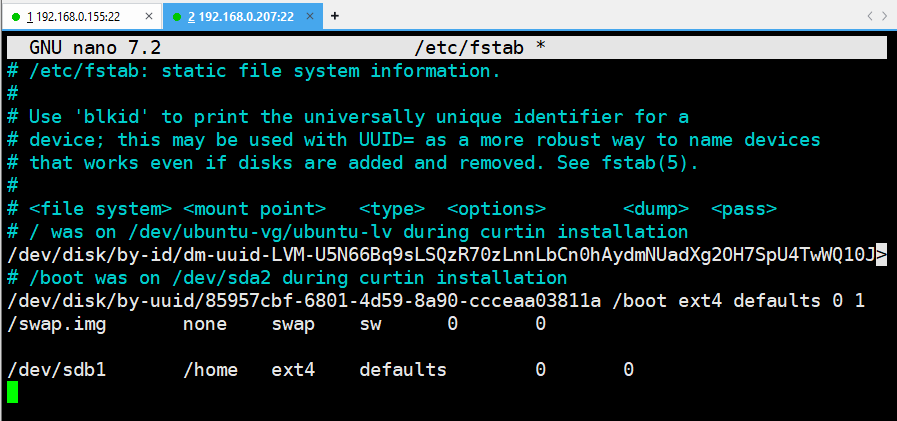Click the truncated line marker after dm-uuid line

coord(882,255)
